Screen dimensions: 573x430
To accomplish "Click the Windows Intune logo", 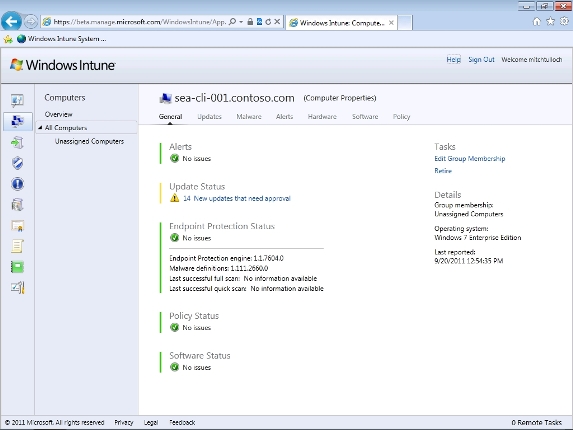I will click(x=62, y=65).
